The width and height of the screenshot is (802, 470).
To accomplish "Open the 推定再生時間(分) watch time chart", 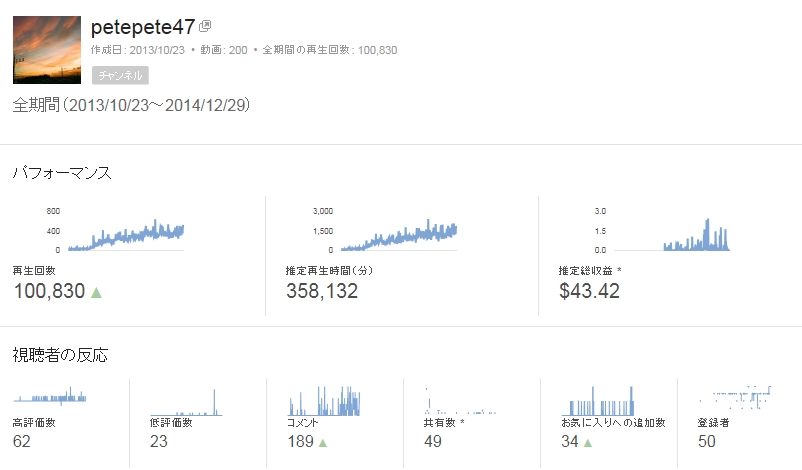I will coord(385,230).
